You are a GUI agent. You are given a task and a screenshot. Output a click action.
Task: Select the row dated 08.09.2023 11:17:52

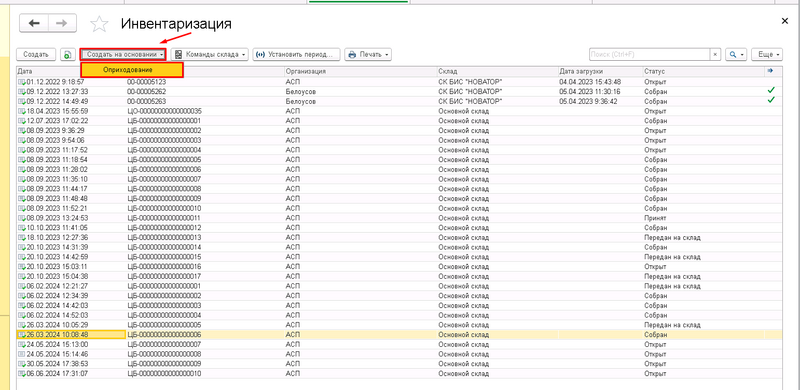click(x=399, y=150)
